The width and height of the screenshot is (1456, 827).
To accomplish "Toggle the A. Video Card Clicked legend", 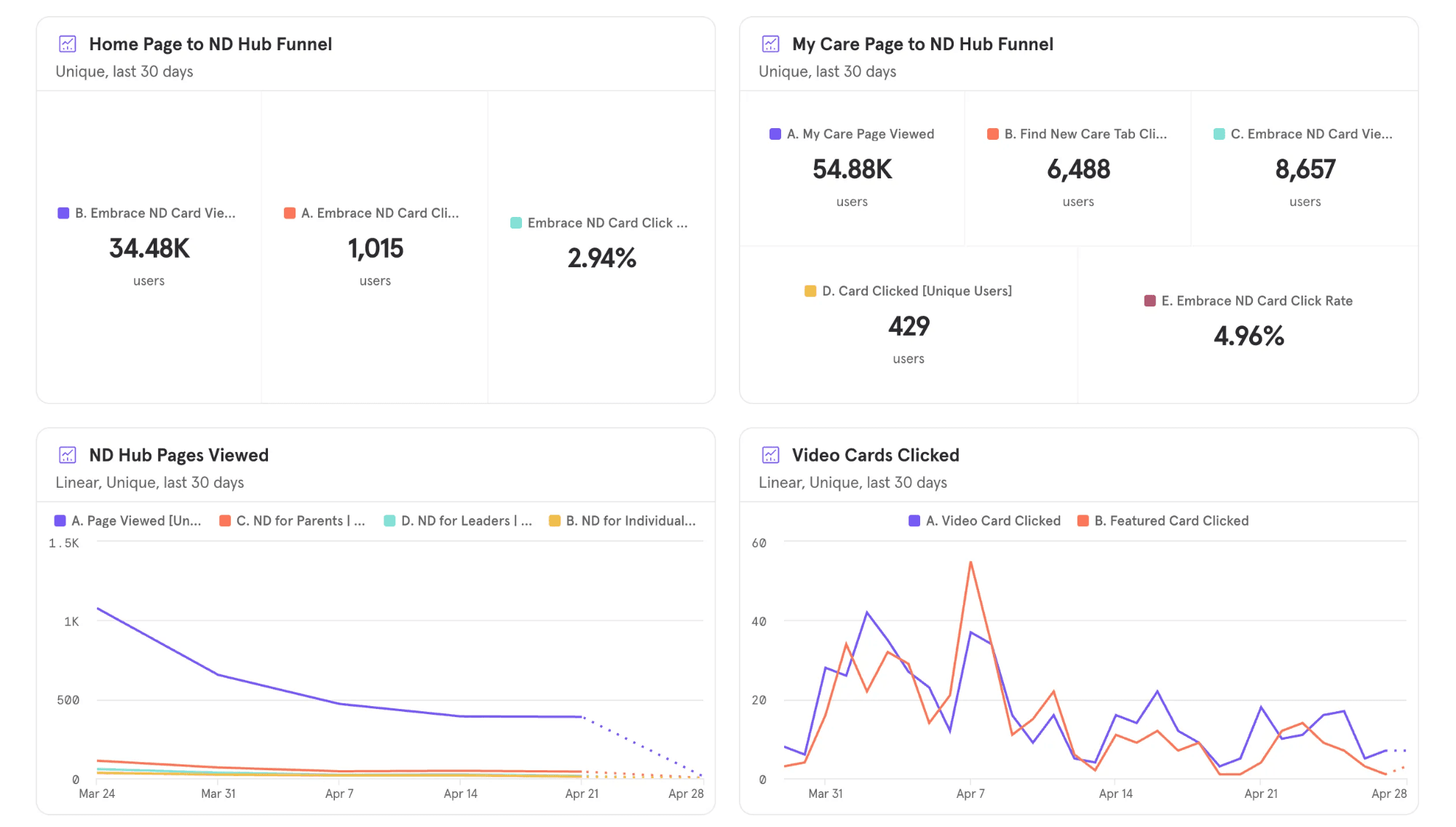I will [x=992, y=521].
